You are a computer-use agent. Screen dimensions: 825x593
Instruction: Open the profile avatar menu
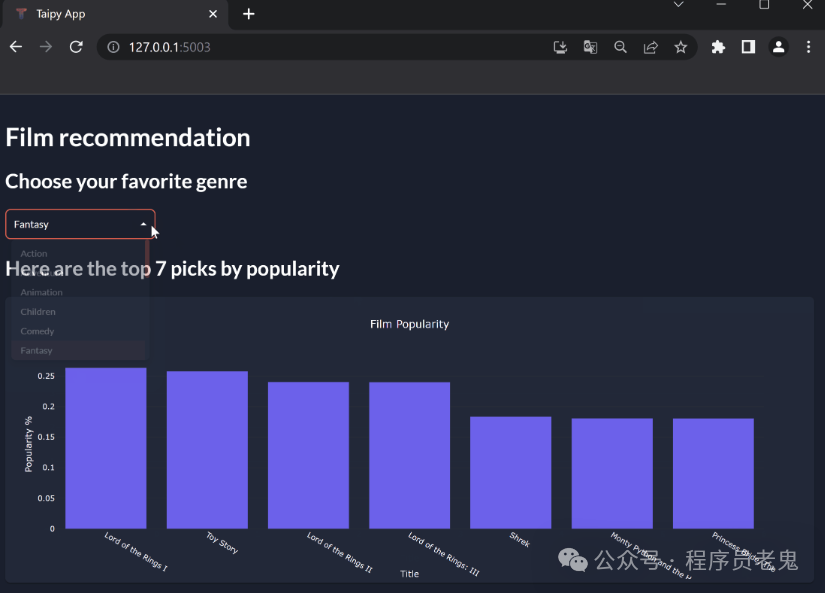pos(779,47)
